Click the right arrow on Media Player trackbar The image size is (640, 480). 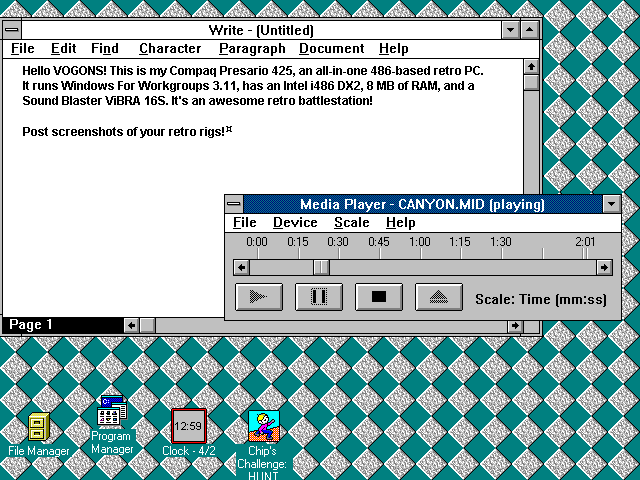pos(604,268)
